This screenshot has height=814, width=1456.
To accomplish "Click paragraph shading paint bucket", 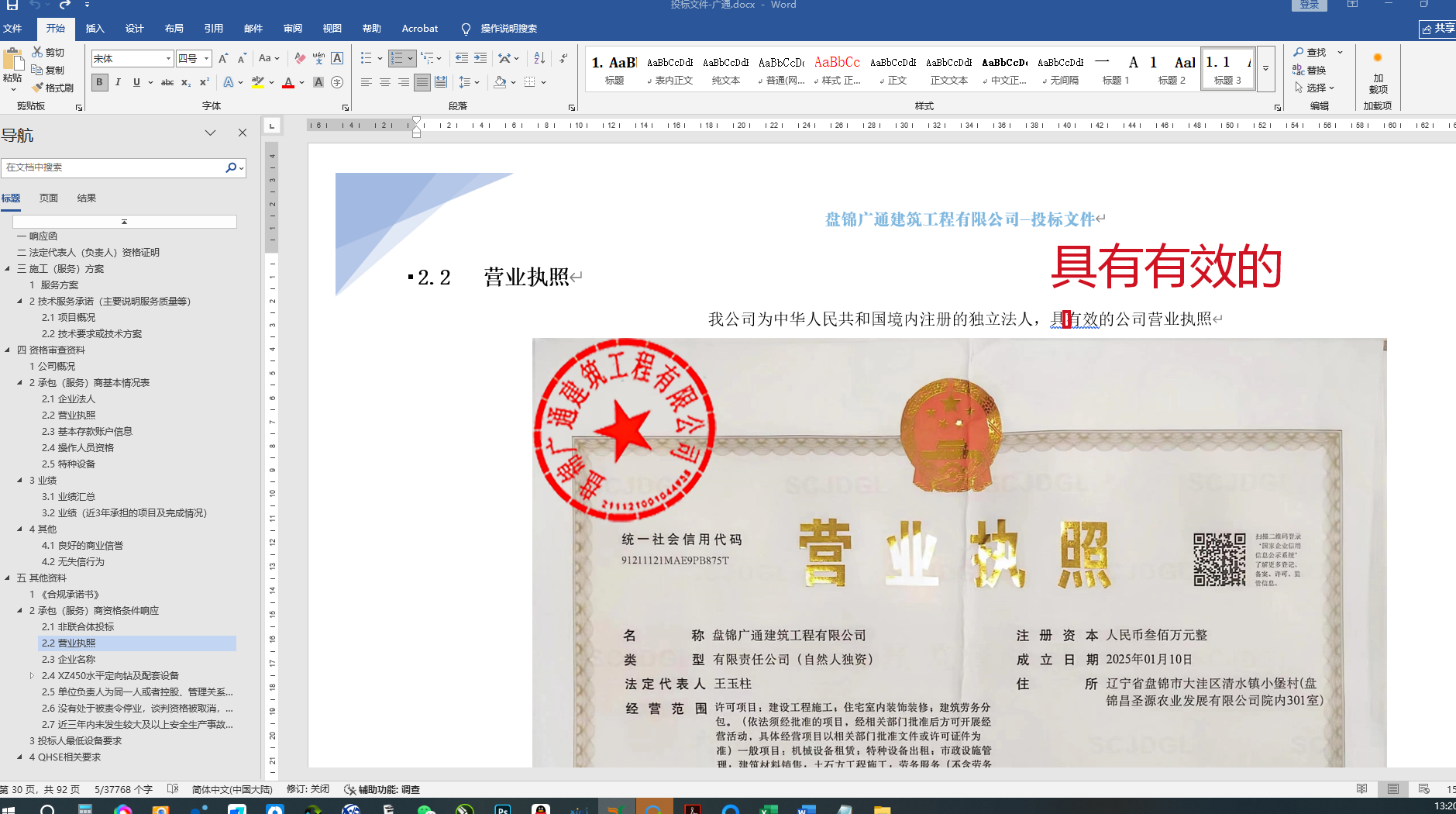I will coord(500,82).
